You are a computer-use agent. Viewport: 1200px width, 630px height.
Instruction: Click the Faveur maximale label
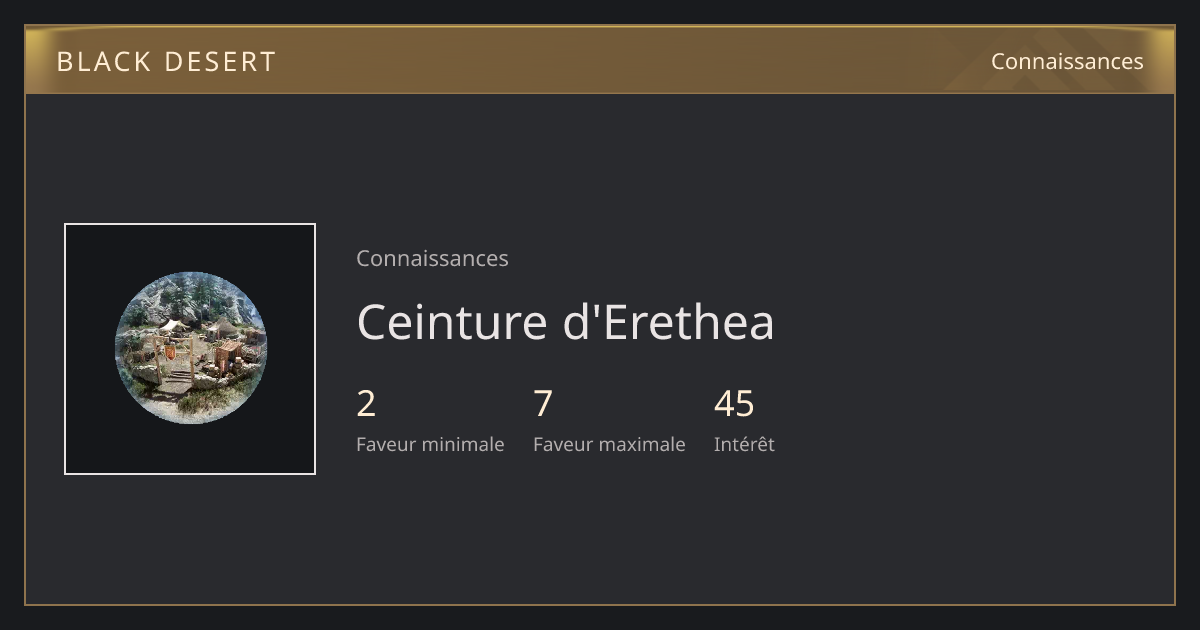(x=609, y=444)
